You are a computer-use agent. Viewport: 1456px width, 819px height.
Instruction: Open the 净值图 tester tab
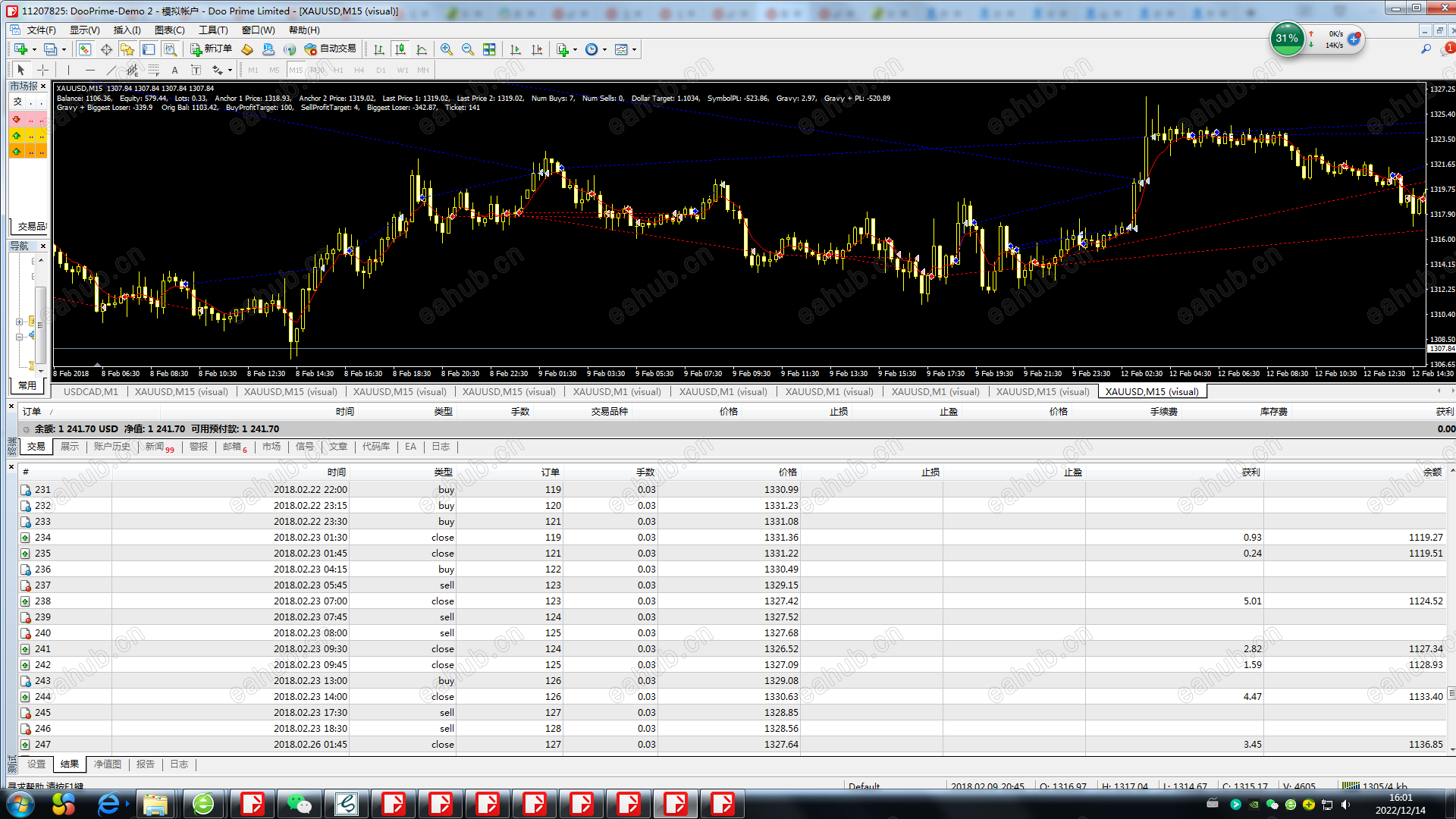[x=108, y=764]
